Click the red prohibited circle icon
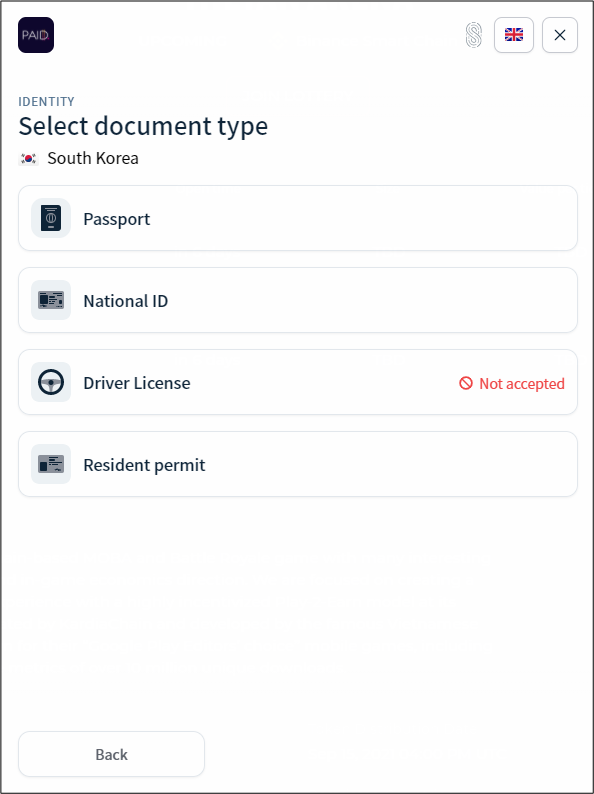The image size is (594, 794). pos(466,383)
